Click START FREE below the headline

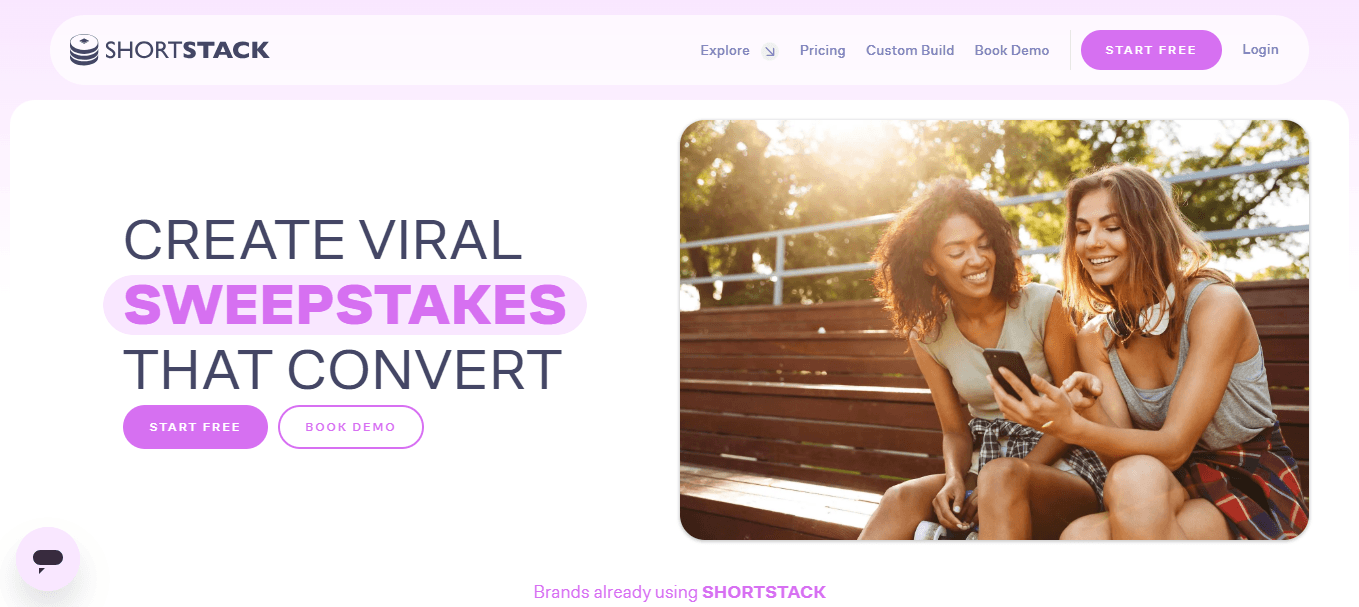pyautogui.click(x=195, y=427)
